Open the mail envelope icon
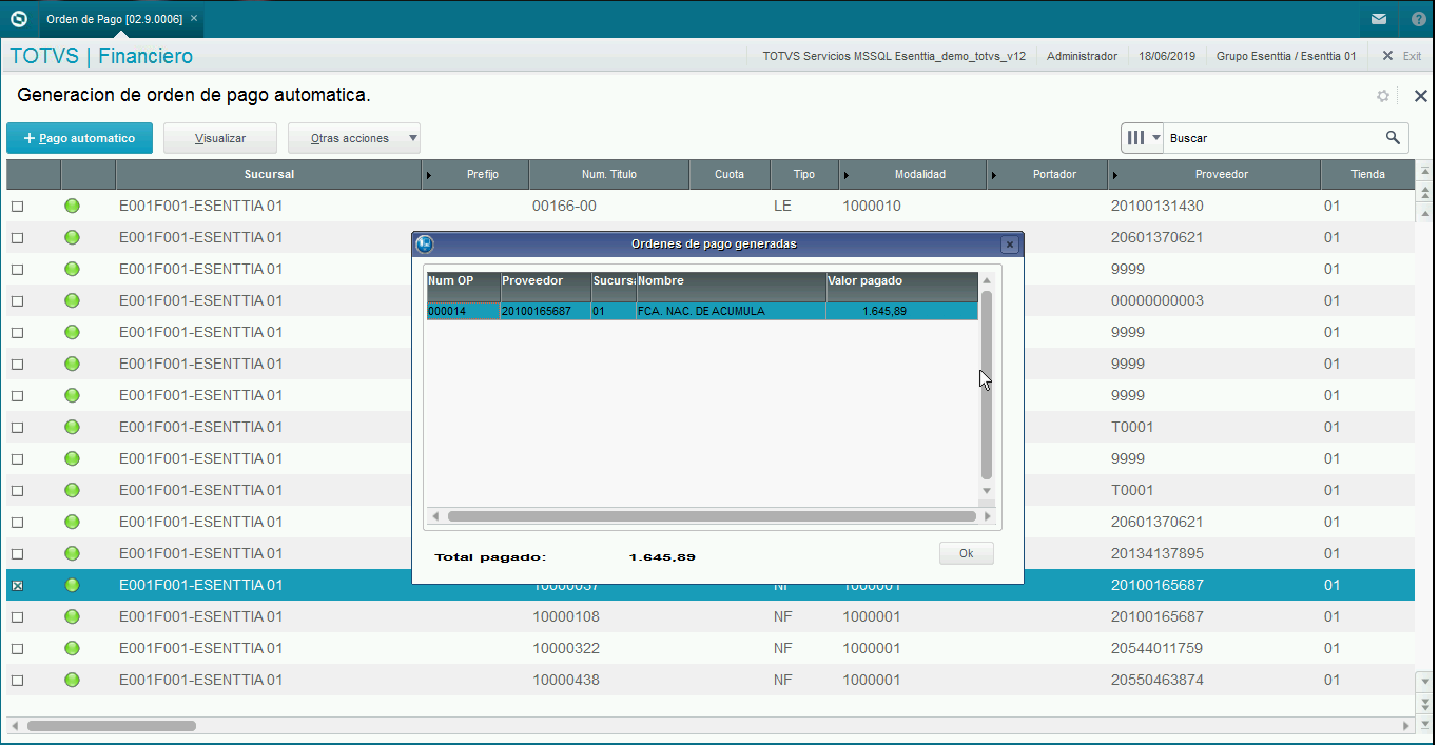Image resolution: width=1435 pixels, height=745 pixels. [x=1379, y=19]
